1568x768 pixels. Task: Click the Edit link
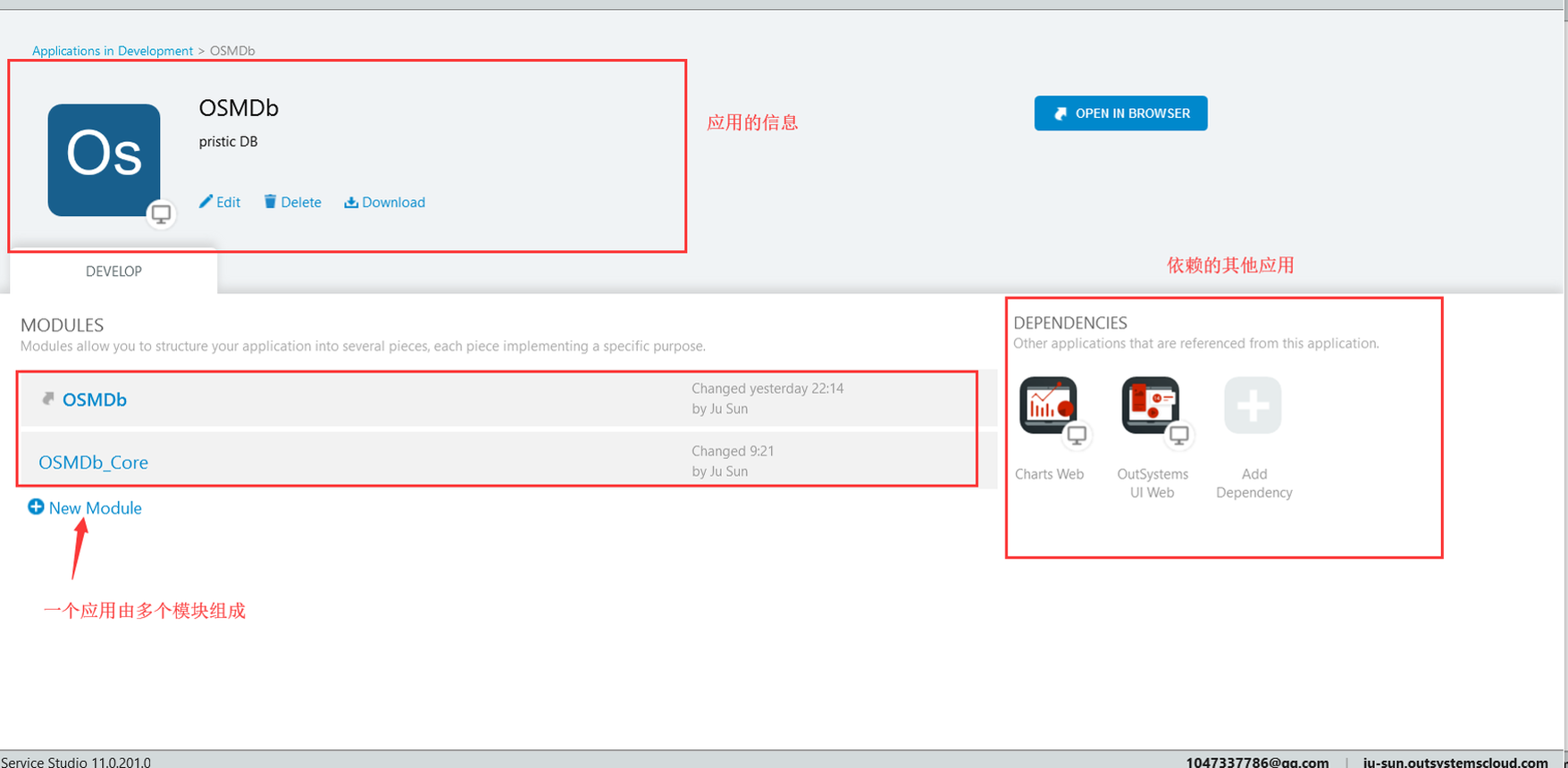pyautogui.click(x=228, y=202)
